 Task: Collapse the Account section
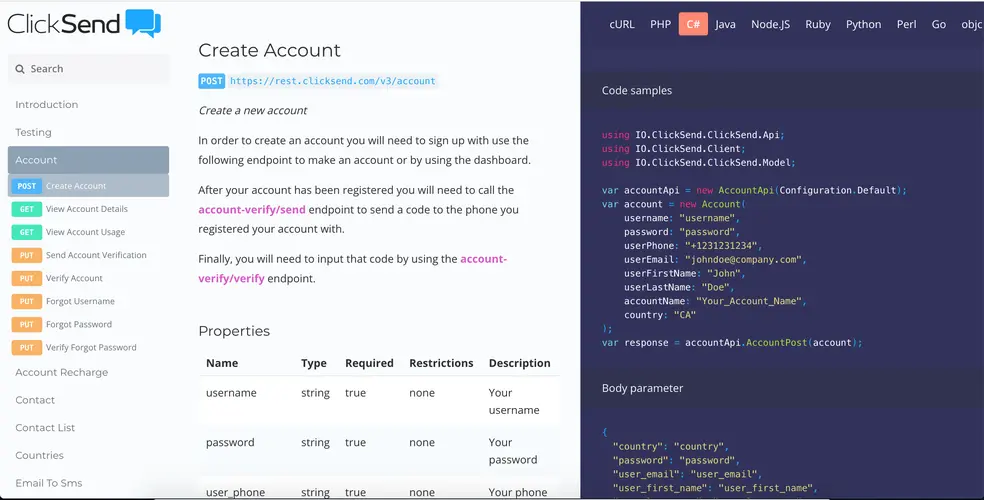pos(88,160)
